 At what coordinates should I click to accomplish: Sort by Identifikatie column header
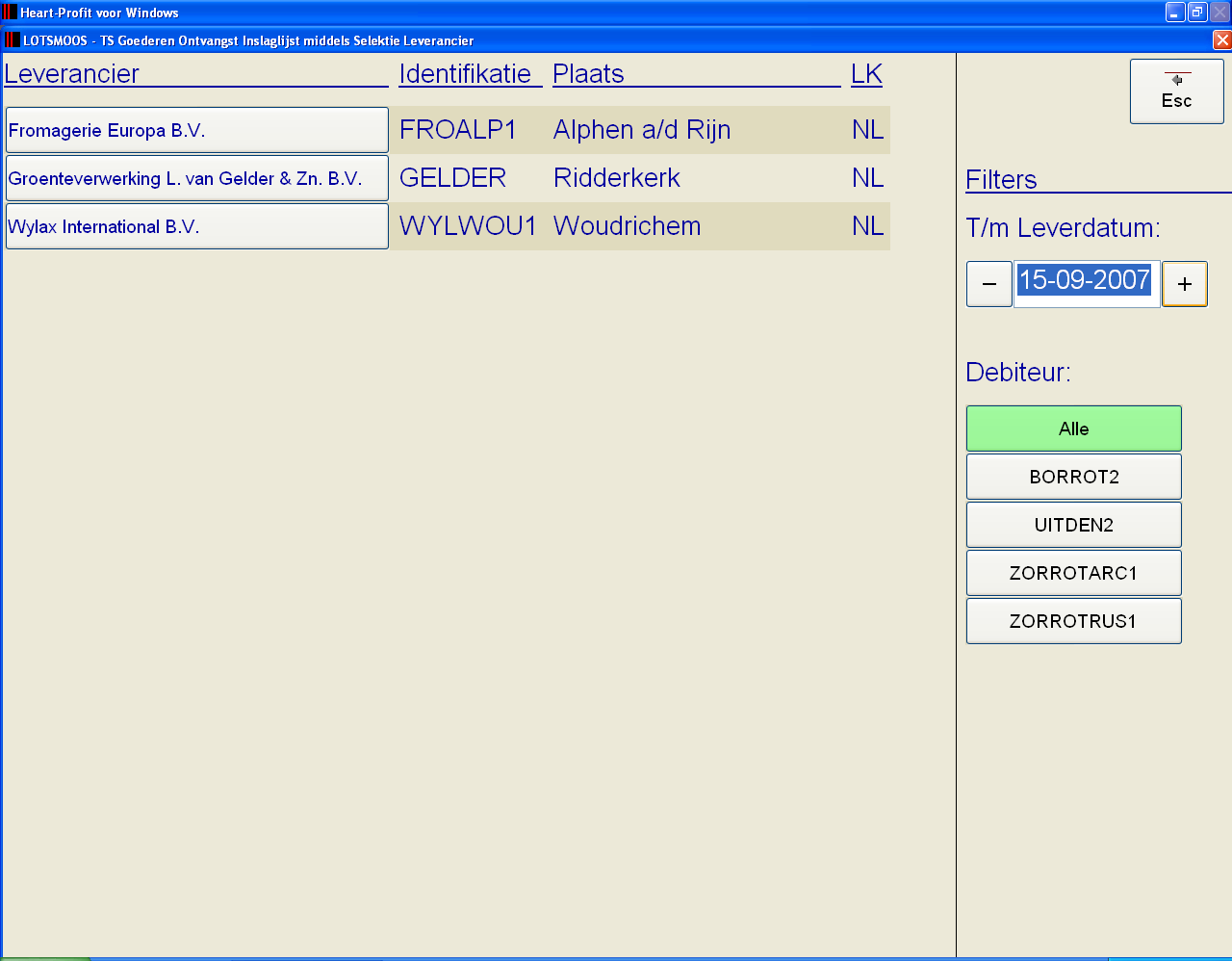click(465, 74)
